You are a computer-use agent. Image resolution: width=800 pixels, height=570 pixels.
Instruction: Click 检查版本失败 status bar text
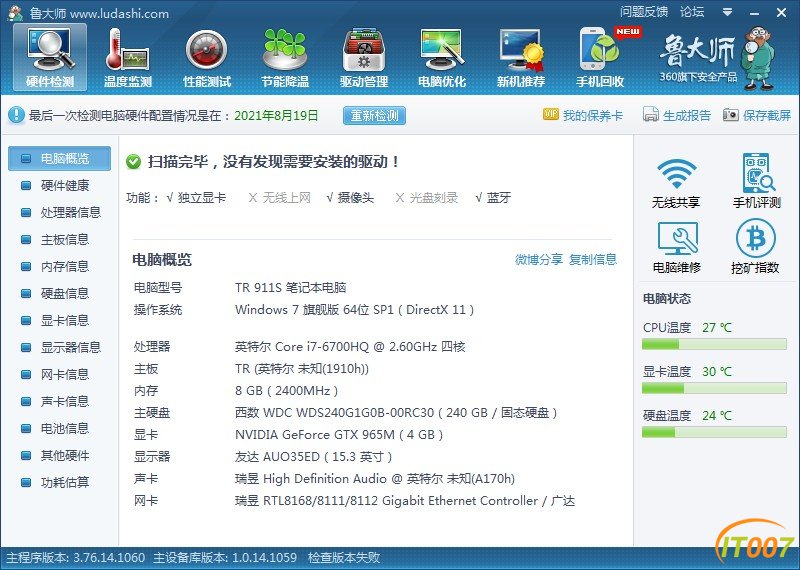[344, 558]
